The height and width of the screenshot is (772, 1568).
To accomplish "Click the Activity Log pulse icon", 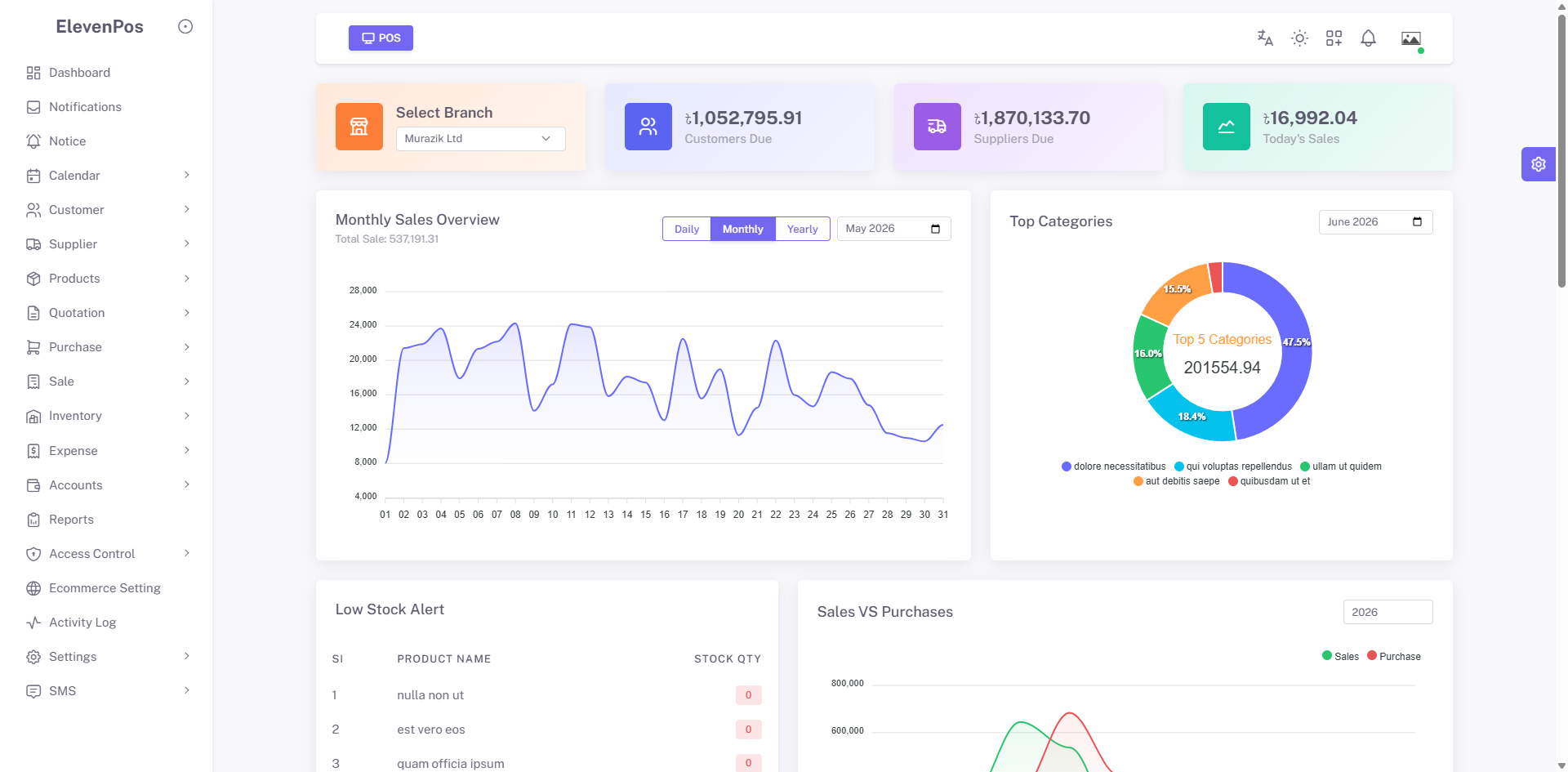I will [x=33, y=623].
